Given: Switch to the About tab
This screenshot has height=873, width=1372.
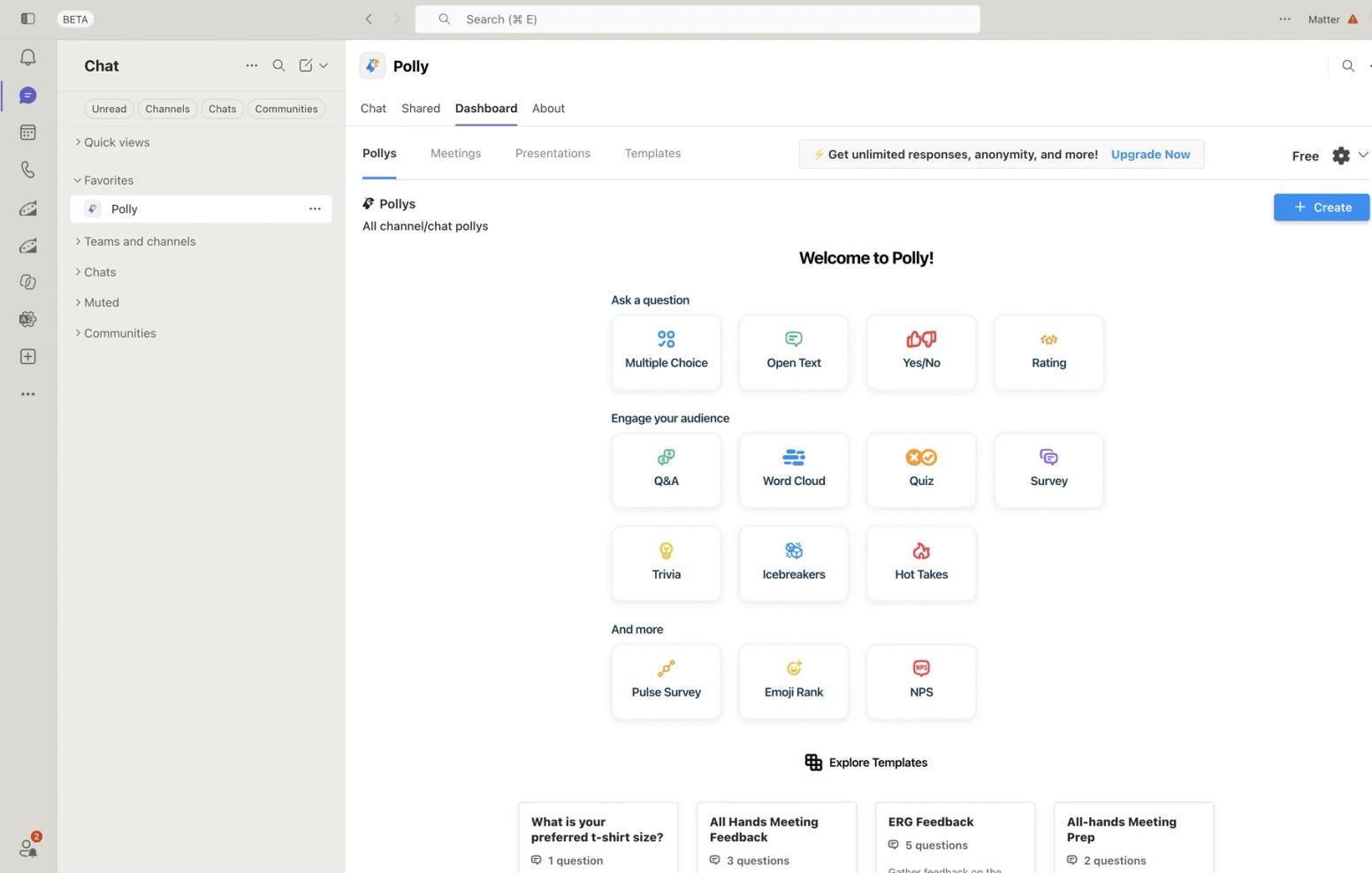Looking at the screenshot, I should click(548, 108).
